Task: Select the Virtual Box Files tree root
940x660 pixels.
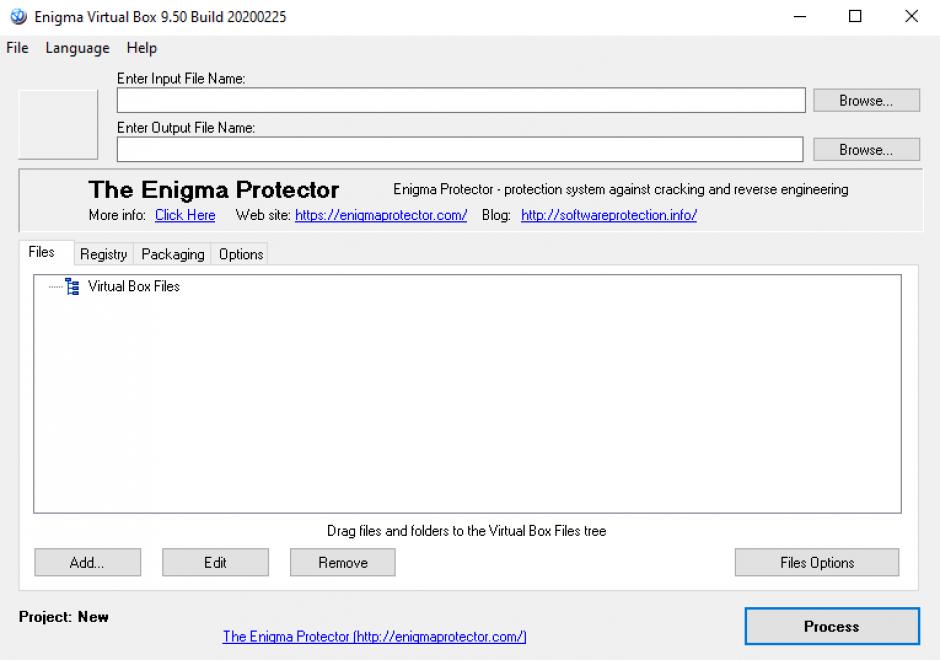Action: [134, 287]
